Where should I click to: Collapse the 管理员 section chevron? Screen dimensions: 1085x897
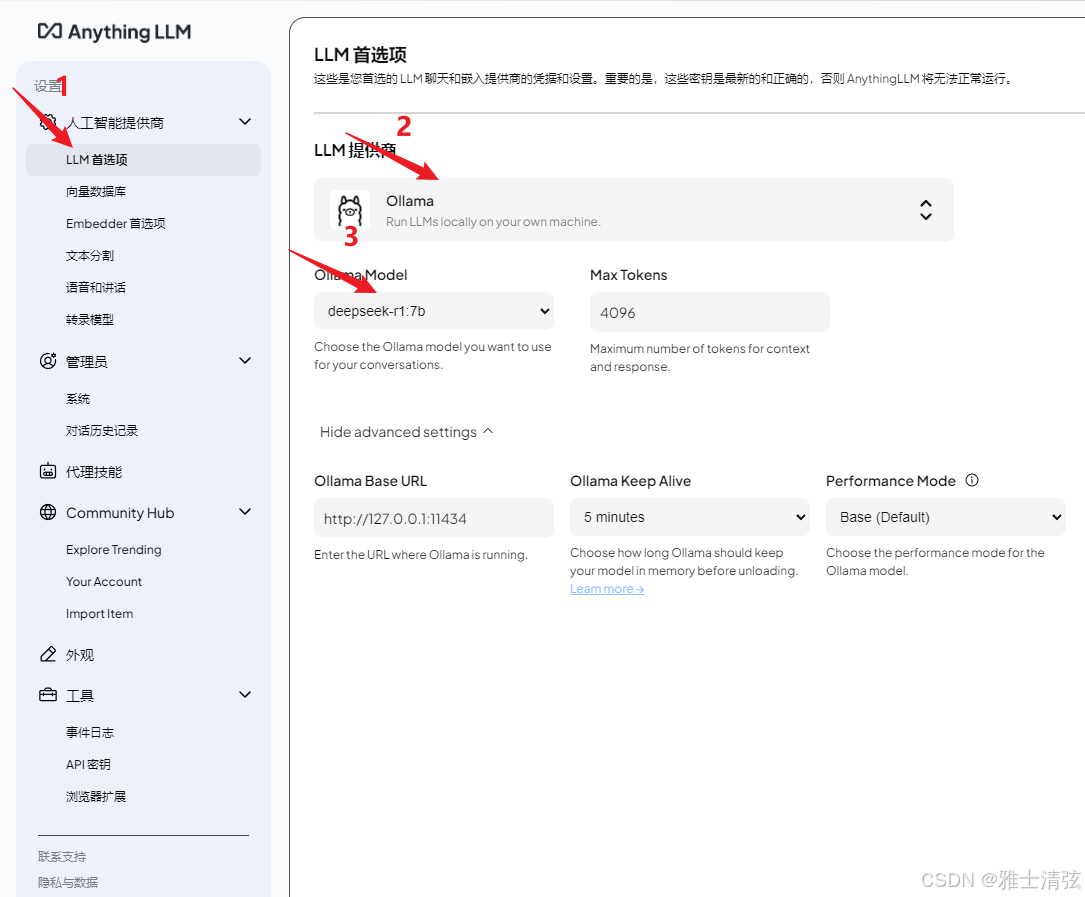(245, 361)
